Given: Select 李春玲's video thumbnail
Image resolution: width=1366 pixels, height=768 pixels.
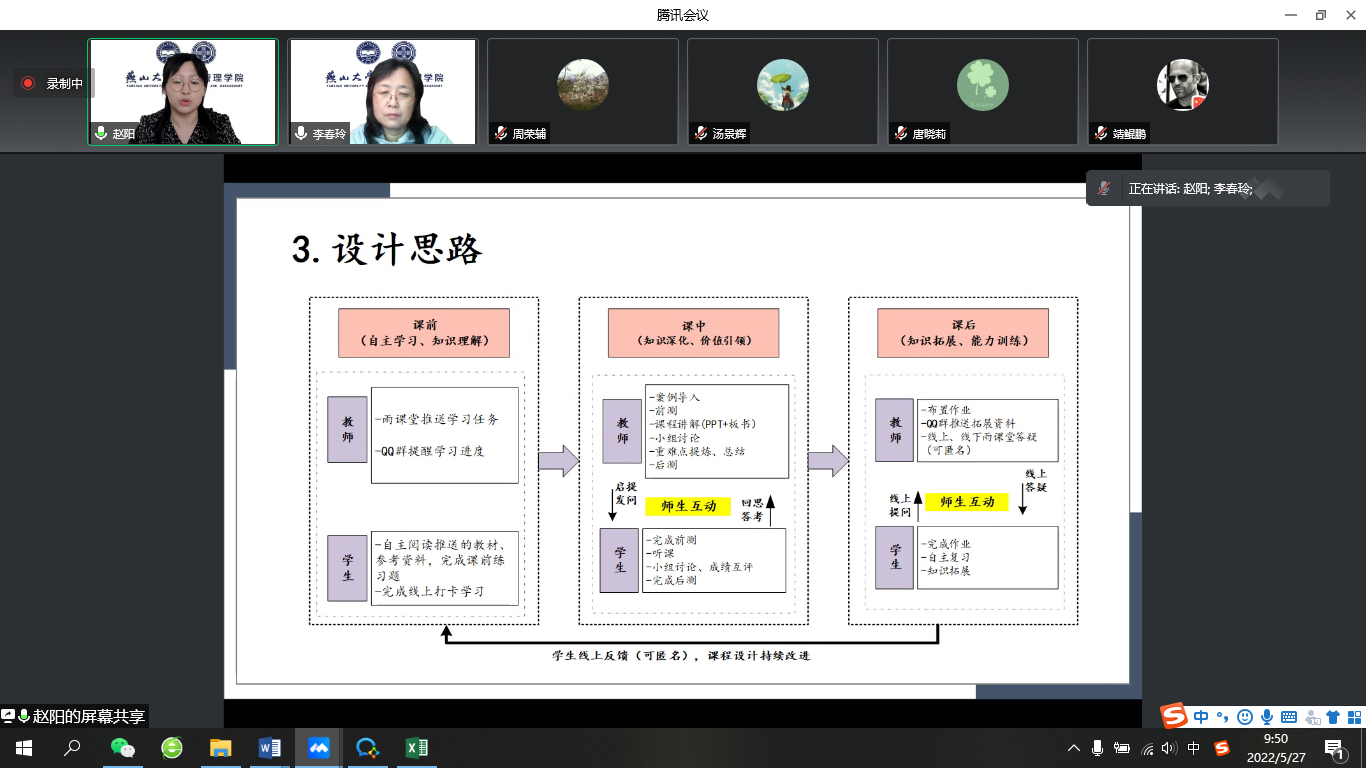Looking at the screenshot, I should point(383,92).
